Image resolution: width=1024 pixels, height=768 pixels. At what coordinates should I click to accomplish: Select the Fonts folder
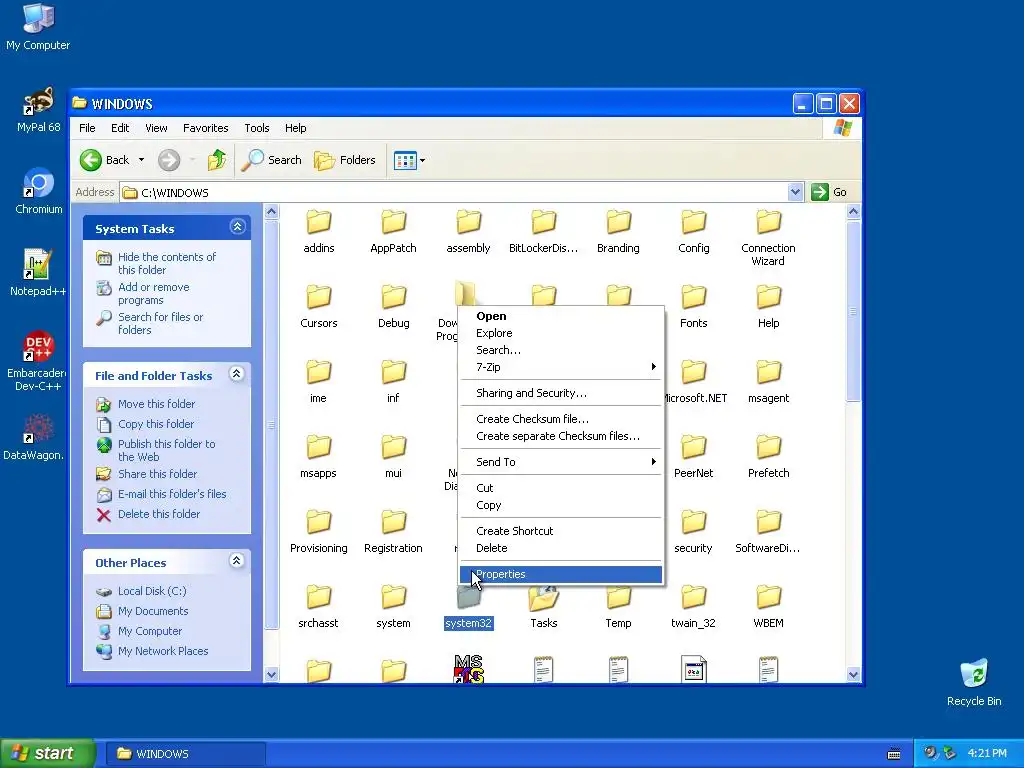(694, 307)
